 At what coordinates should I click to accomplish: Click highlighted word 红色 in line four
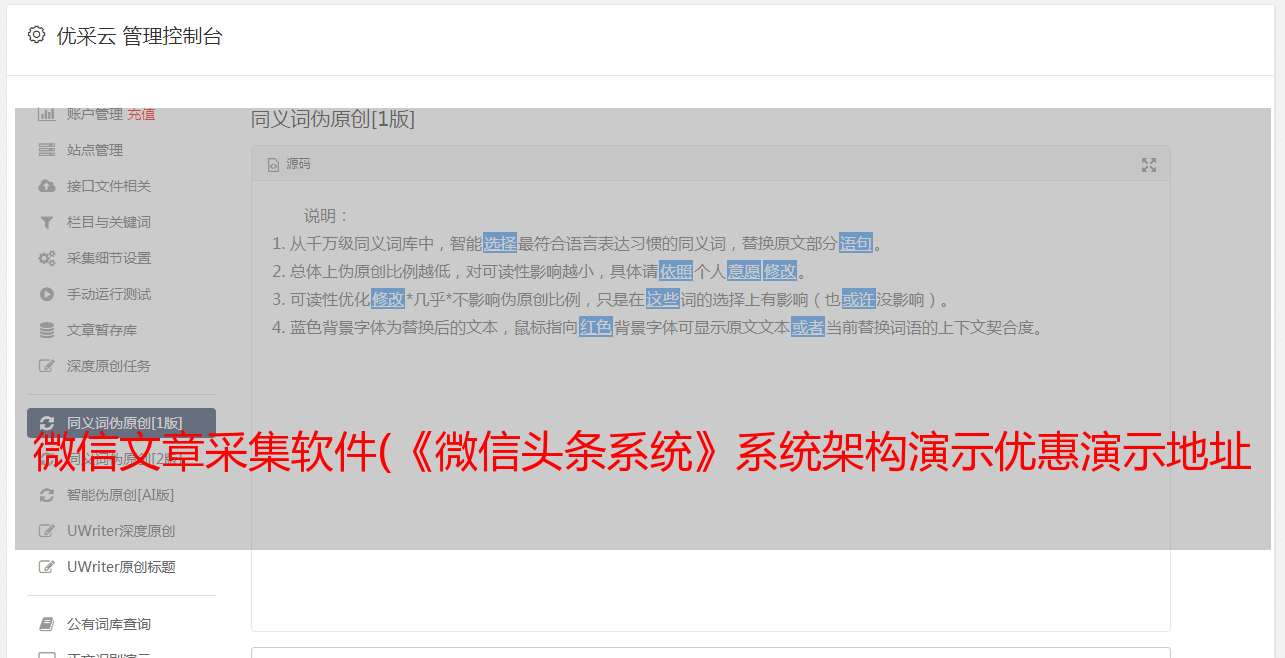coord(596,327)
